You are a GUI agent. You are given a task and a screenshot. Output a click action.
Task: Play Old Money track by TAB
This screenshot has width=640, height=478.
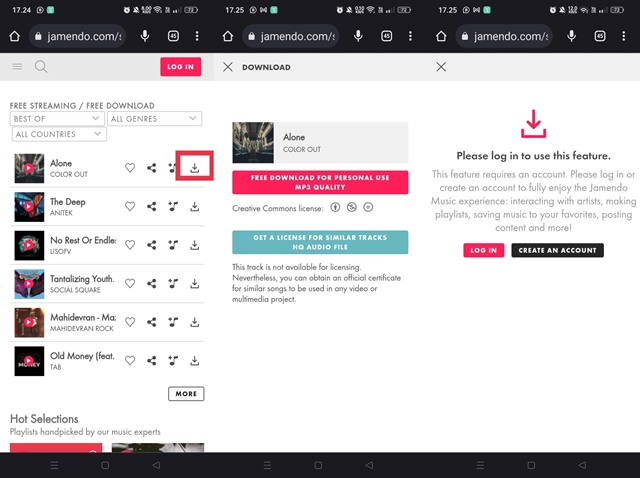tap(29, 361)
